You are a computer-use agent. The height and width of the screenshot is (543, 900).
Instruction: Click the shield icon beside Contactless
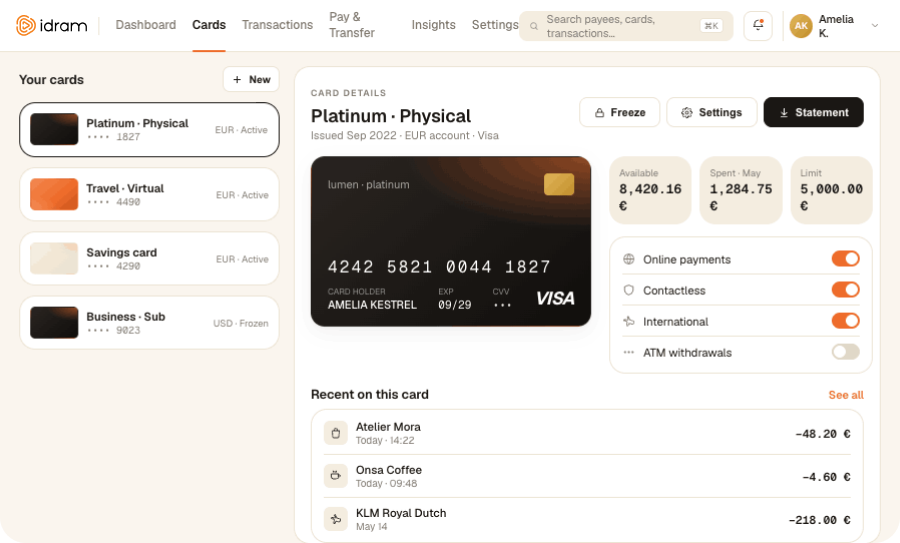click(629, 290)
